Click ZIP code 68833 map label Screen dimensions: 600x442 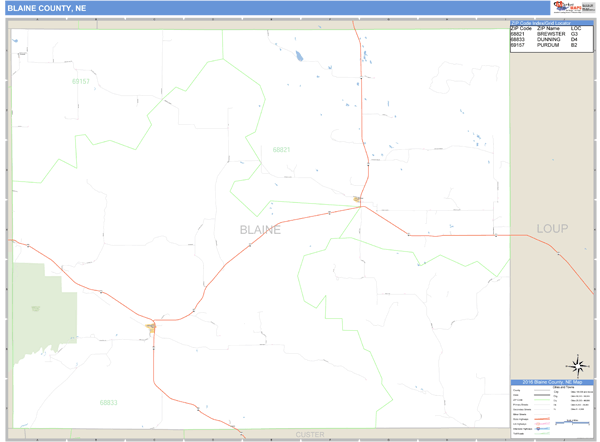coord(108,402)
